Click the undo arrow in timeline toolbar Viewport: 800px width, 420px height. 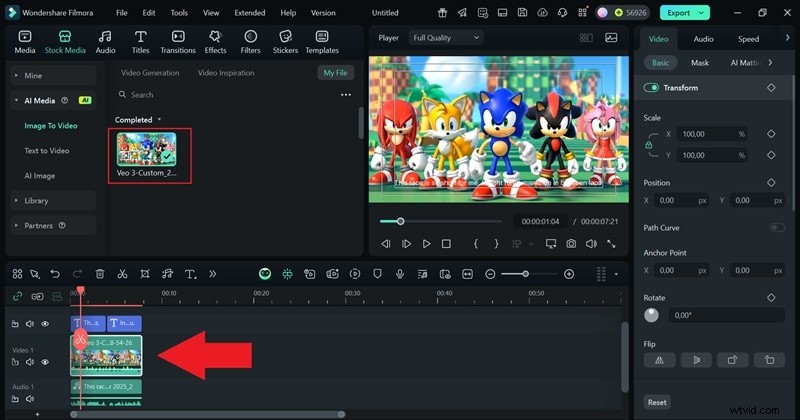point(55,274)
